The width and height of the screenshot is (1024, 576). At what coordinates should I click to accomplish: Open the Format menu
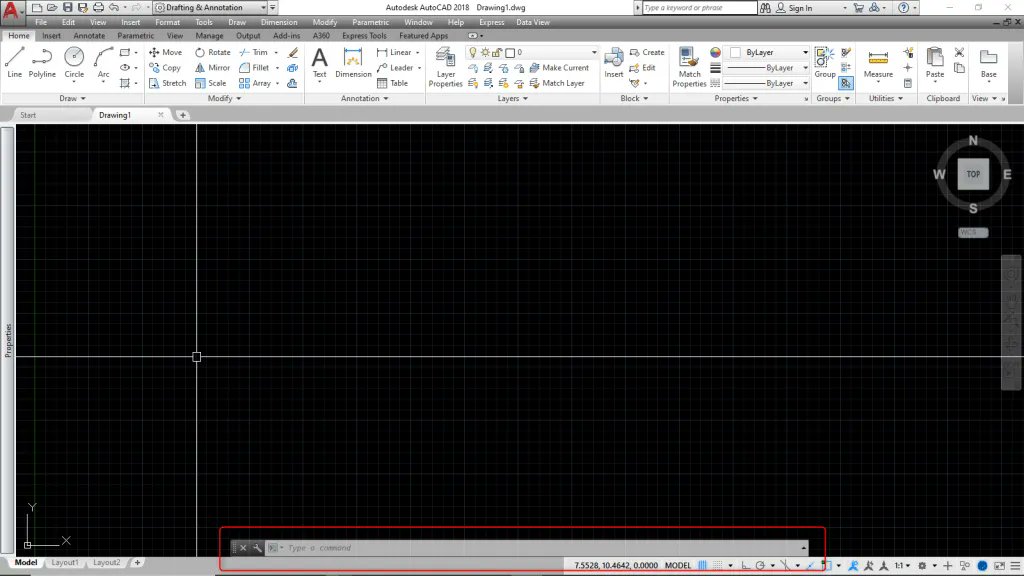click(167, 22)
